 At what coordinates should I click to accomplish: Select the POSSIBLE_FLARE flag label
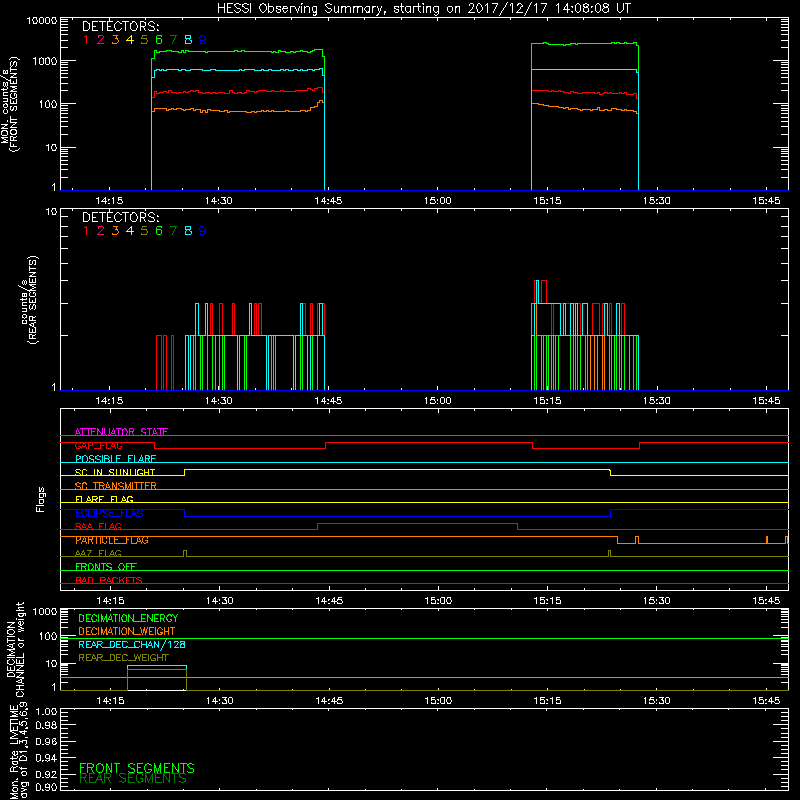point(115,459)
